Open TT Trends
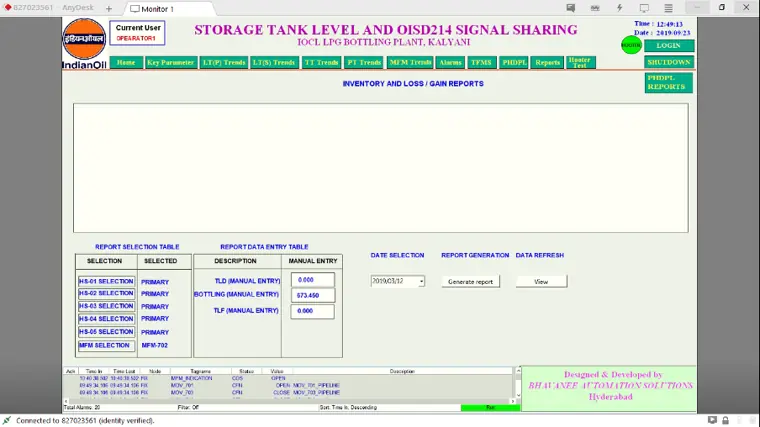 click(321, 63)
